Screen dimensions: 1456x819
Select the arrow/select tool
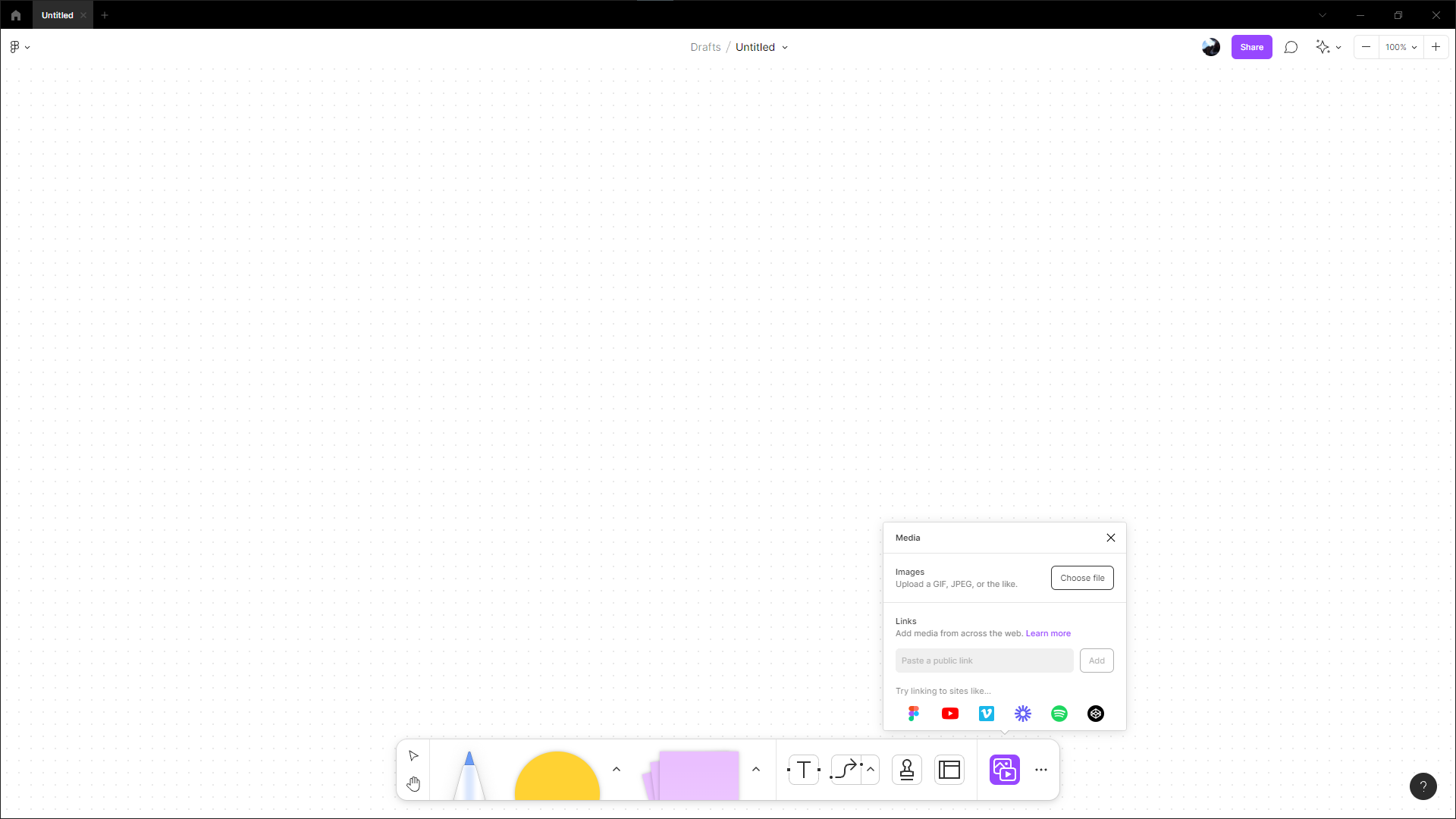[413, 756]
